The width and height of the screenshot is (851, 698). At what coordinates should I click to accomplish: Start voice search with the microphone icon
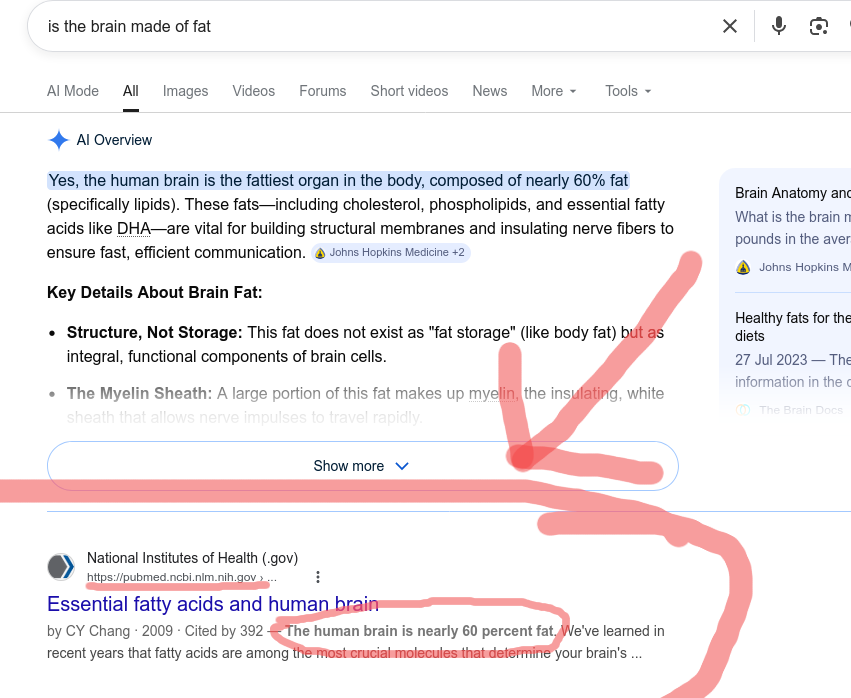pos(779,26)
